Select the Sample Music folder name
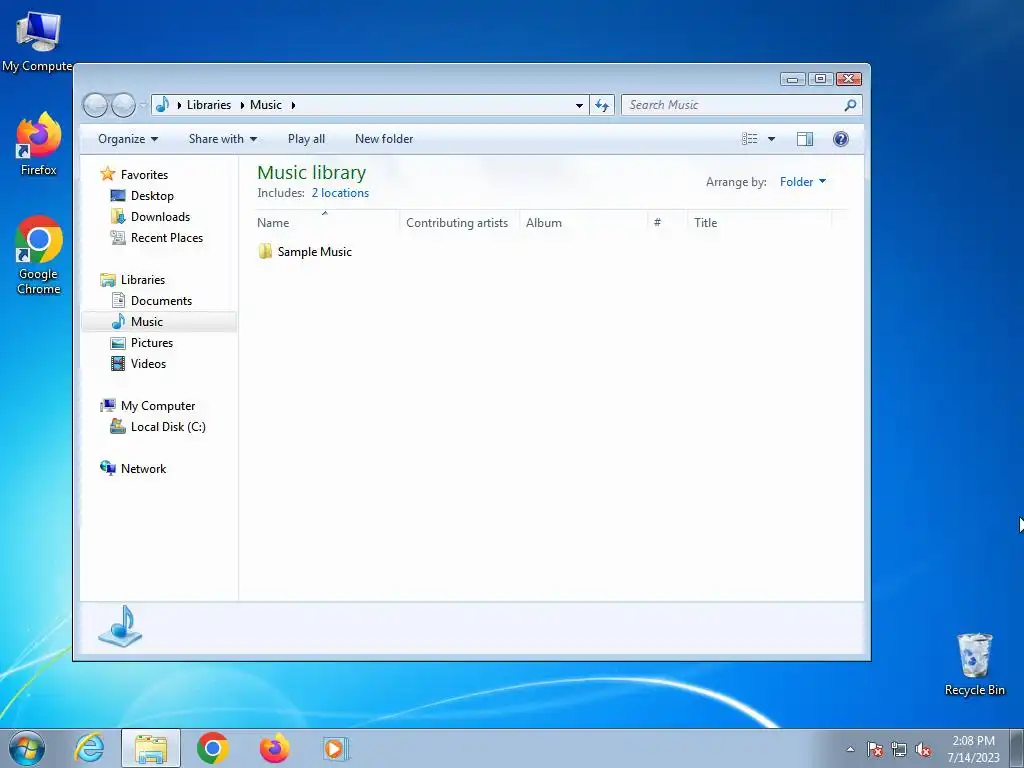 (315, 251)
